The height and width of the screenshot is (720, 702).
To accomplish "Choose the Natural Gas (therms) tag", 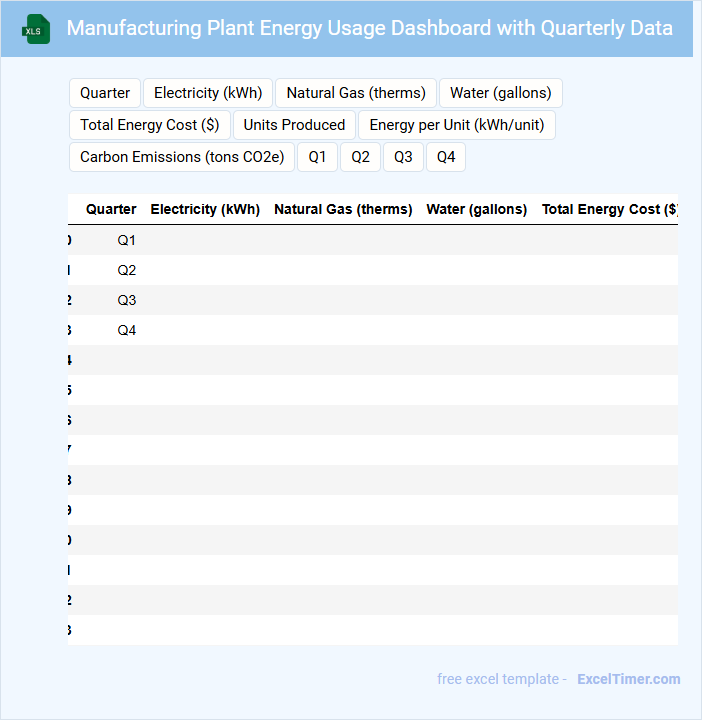I will 356,93.
